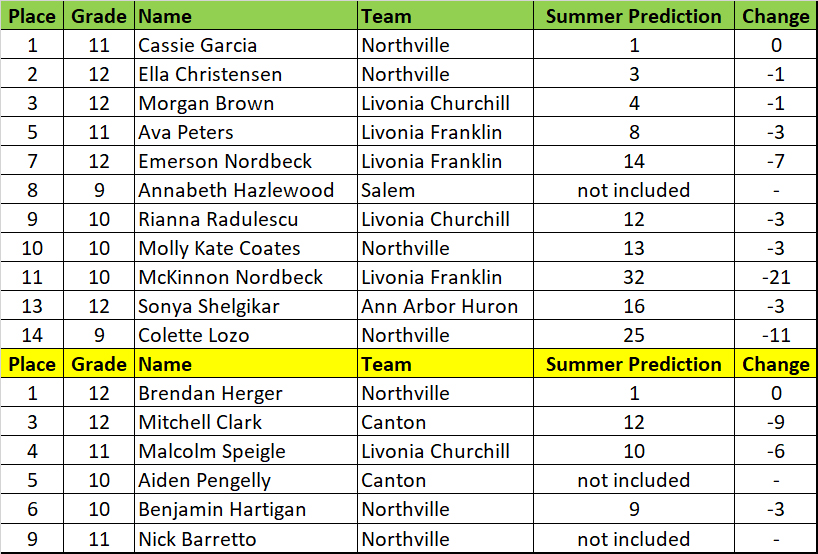The image size is (818, 554).
Task: Select Aiden Pengelly's name cell
Action: tap(204, 480)
